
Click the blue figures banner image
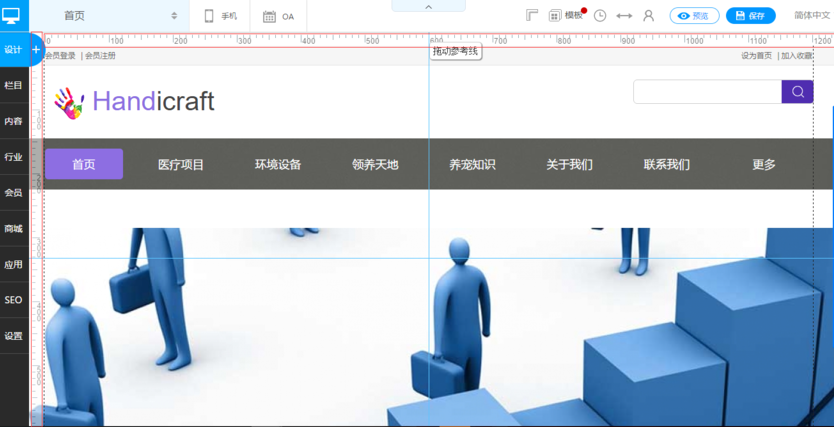(431, 327)
